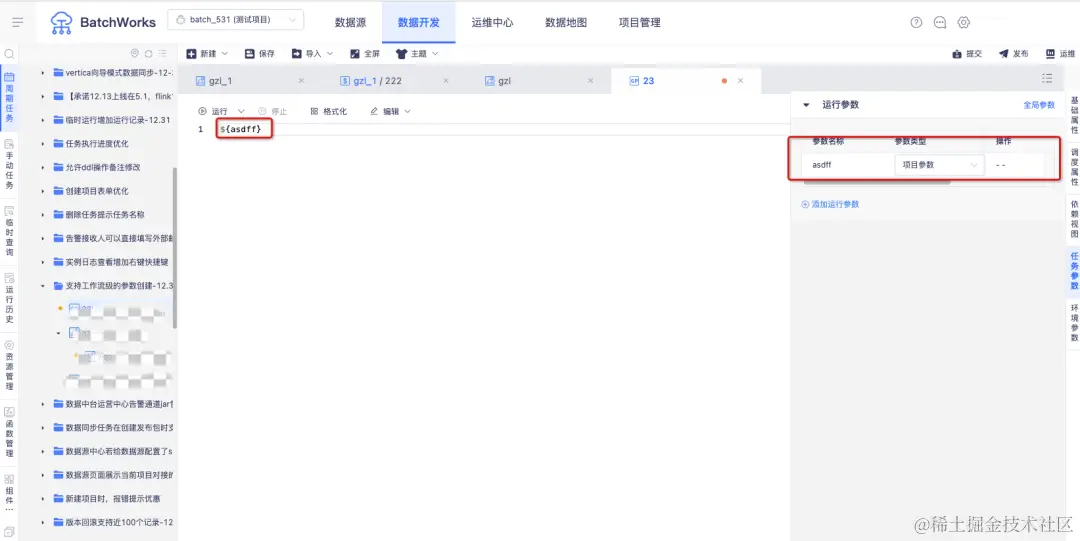Go to 项目管理 in top navigation

tap(640, 22)
